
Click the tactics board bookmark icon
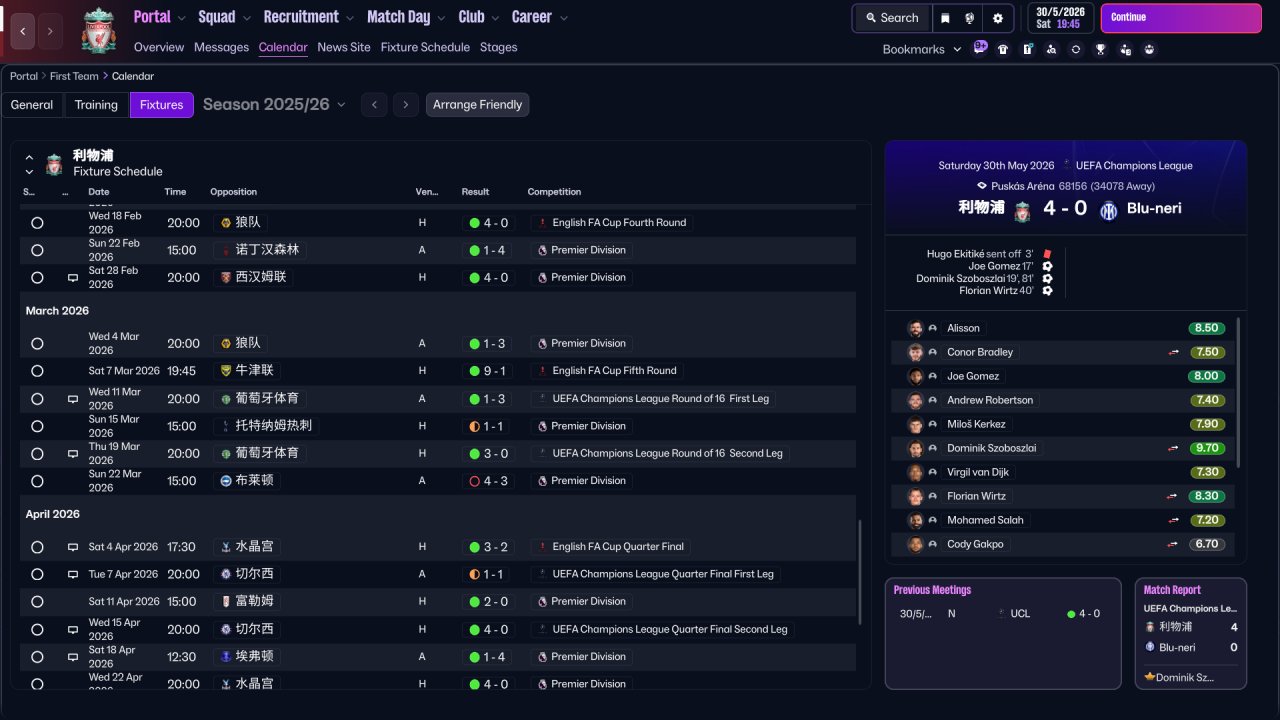[1027, 49]
